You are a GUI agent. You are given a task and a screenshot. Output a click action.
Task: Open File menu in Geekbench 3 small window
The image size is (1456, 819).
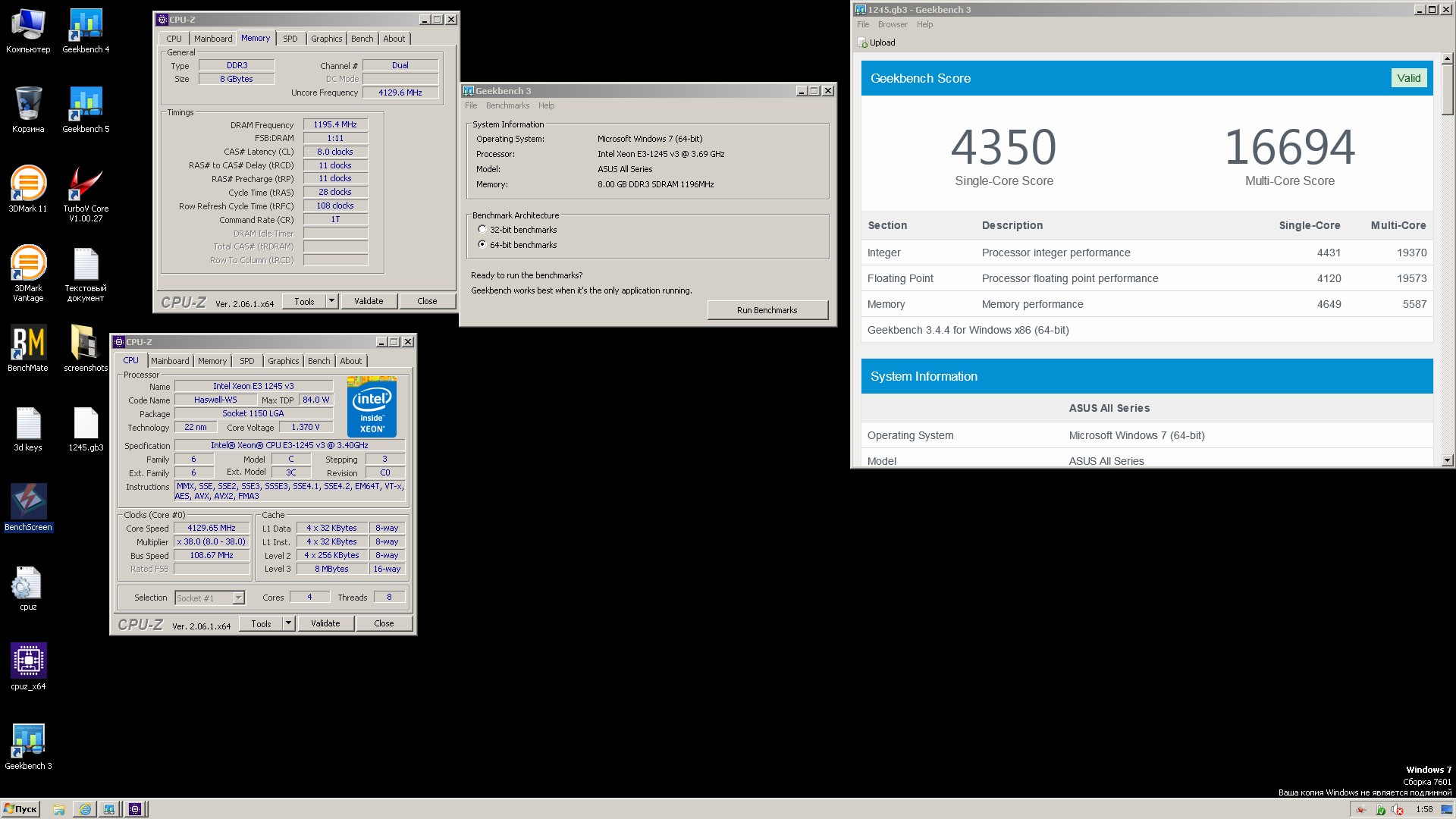(x=471, y=105)
